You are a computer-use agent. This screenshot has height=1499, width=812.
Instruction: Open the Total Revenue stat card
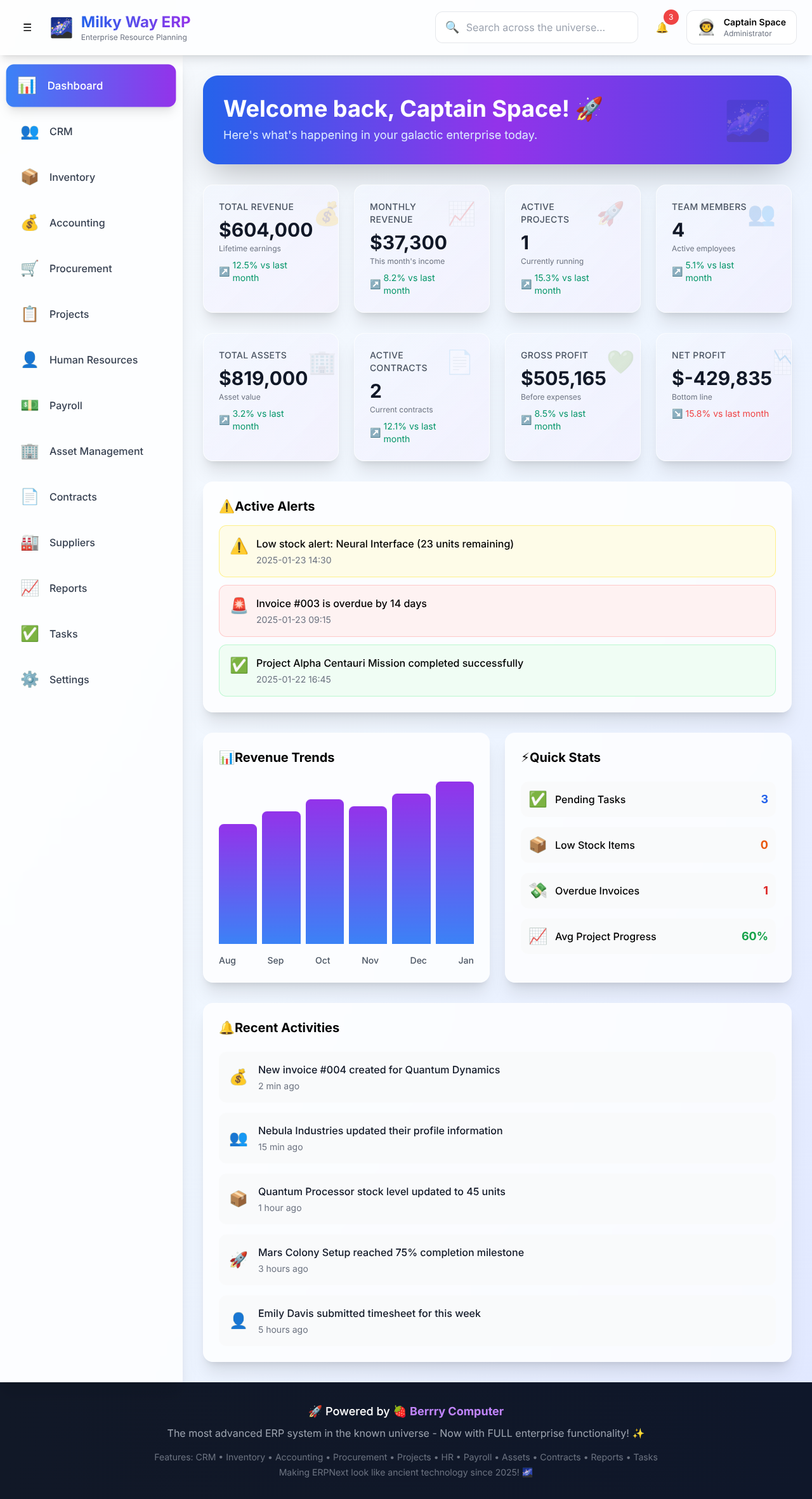(271, 248)
